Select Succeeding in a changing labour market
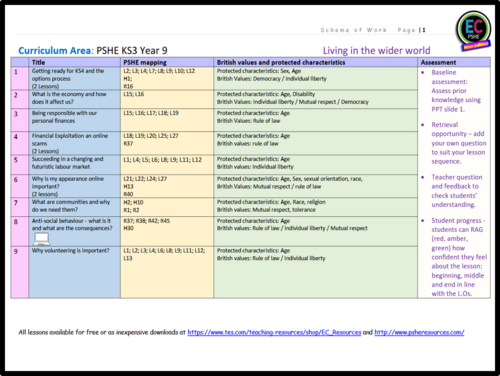 [x=68, y=163]
